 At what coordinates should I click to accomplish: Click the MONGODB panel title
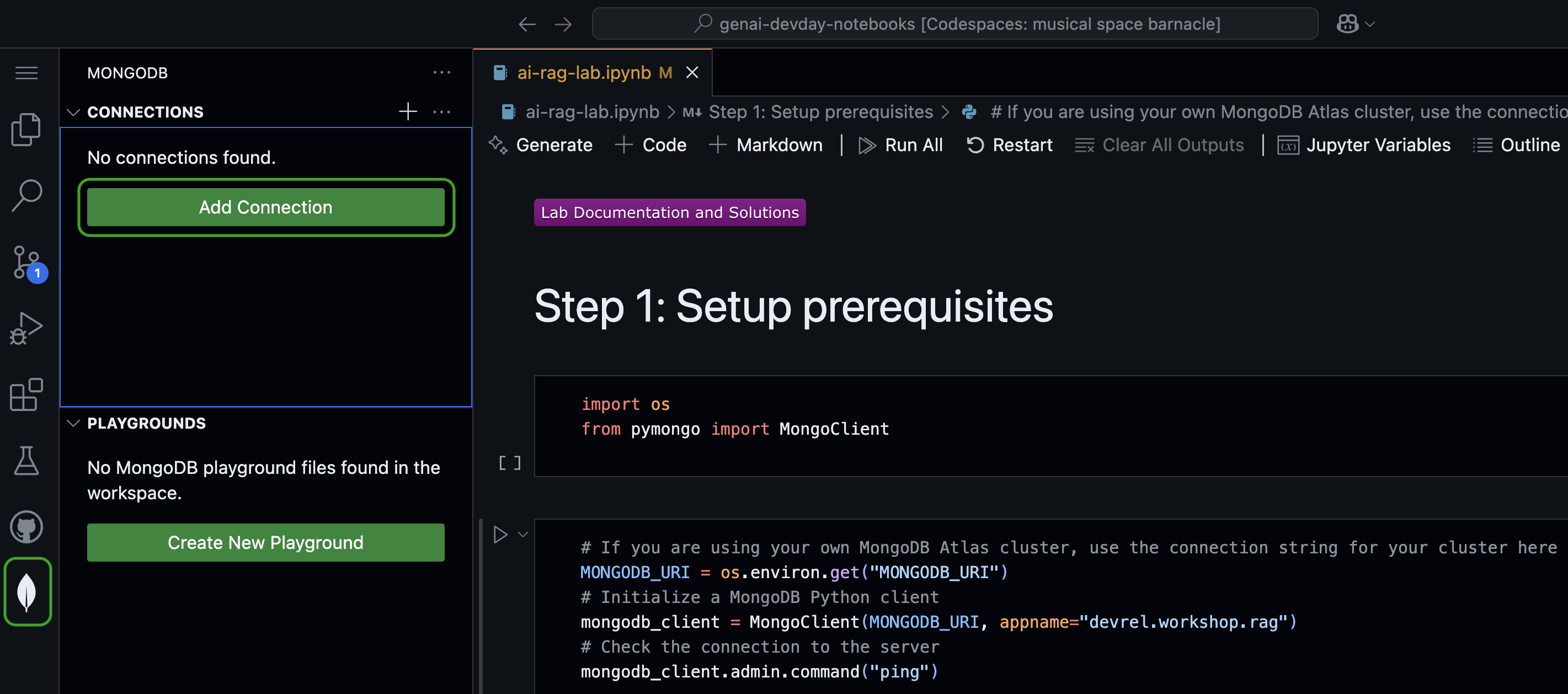[127, 73]
